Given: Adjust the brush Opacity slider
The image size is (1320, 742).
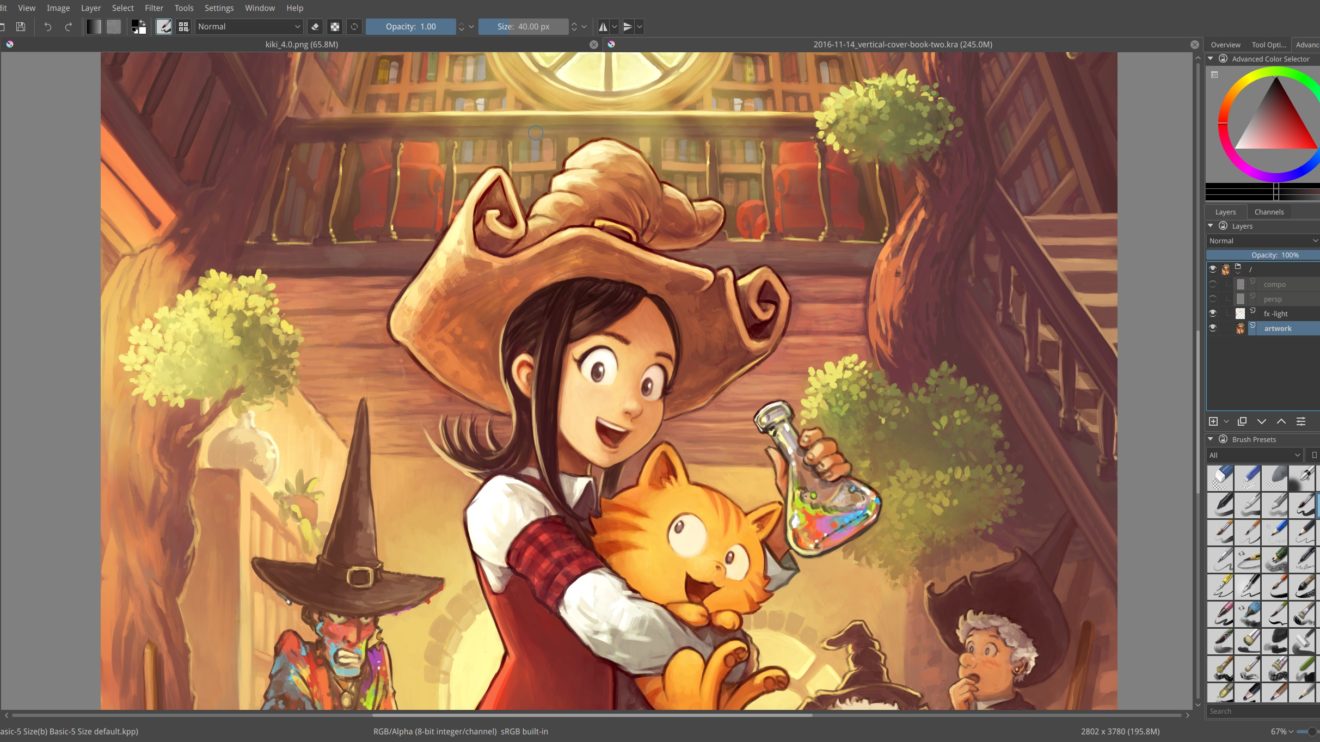Looking at the screenshot, I should tap(411, 27).
